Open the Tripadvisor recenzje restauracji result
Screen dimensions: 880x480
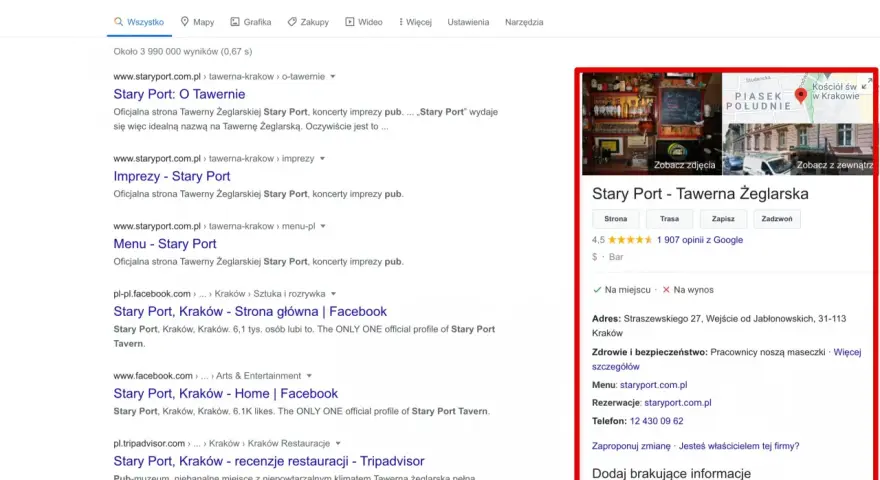pyautogui.click(x=269, y=461)
